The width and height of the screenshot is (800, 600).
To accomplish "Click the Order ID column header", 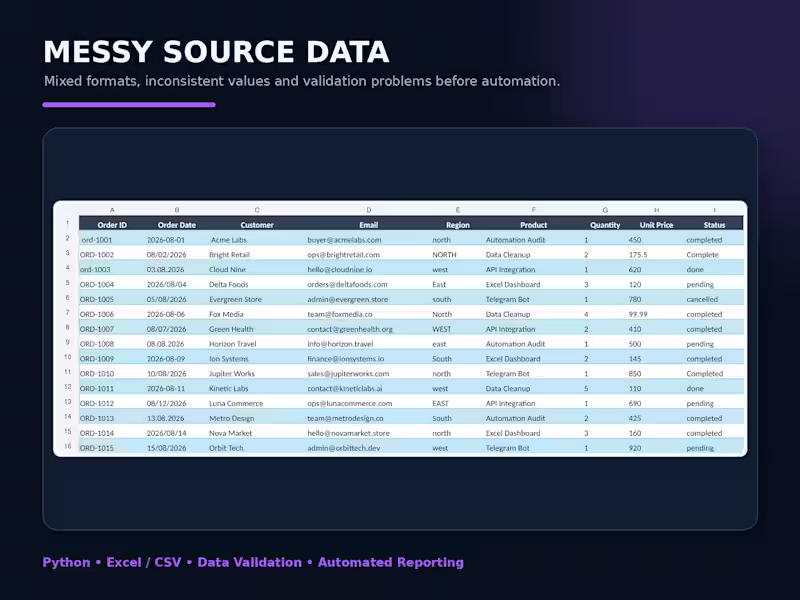I will 112,225.
